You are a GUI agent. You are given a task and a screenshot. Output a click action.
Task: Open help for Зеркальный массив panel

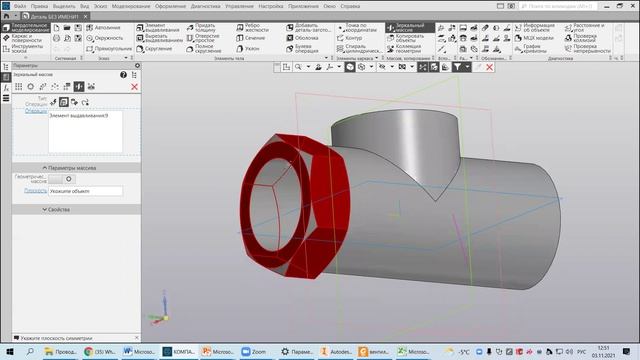pos(123,75)
